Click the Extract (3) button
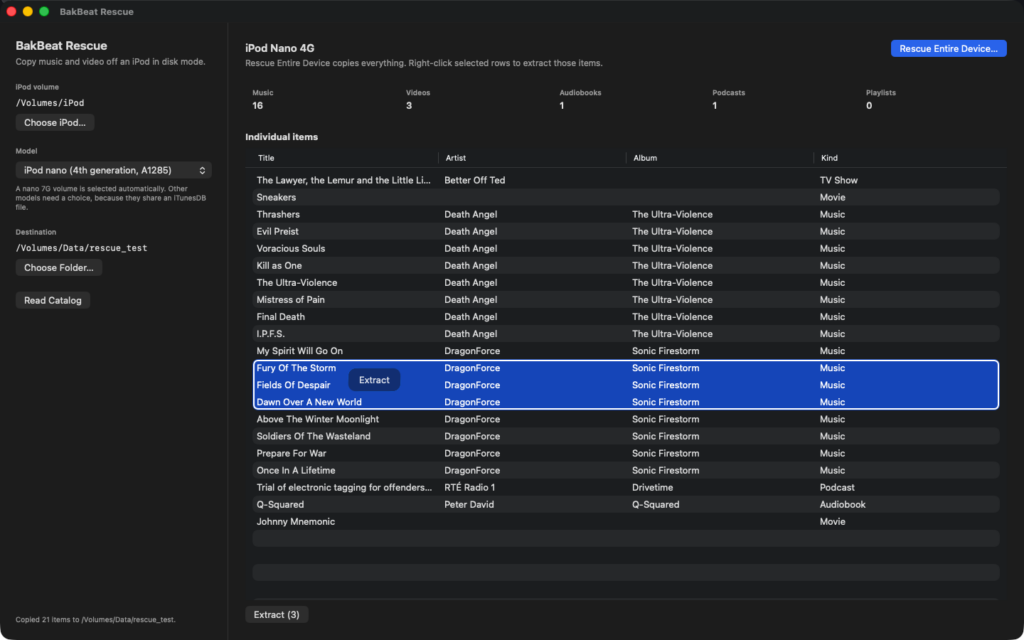The width and height of the screenshot is (1024, 640). click(277, 615)
